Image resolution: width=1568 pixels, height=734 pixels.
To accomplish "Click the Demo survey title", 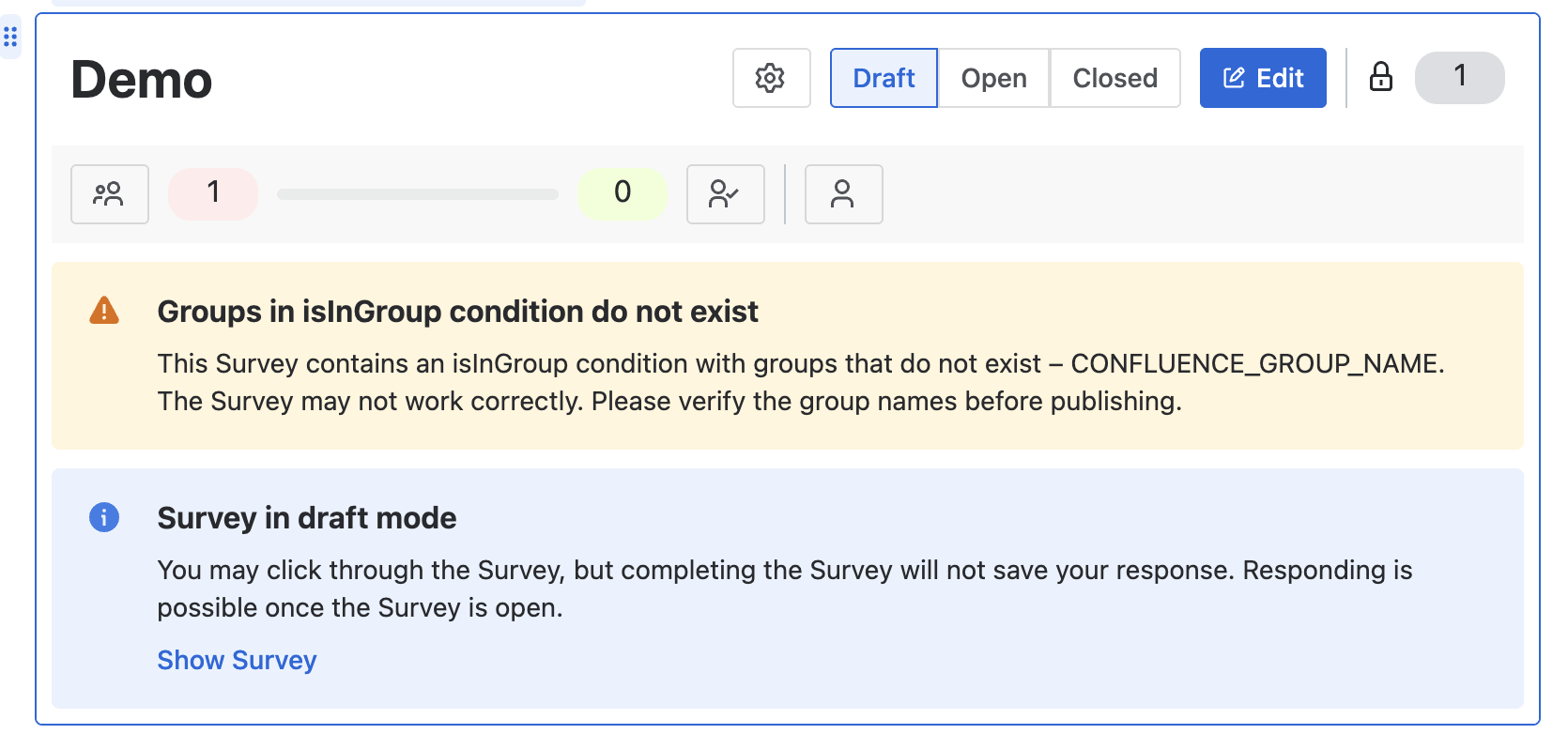I will point(141,81).
